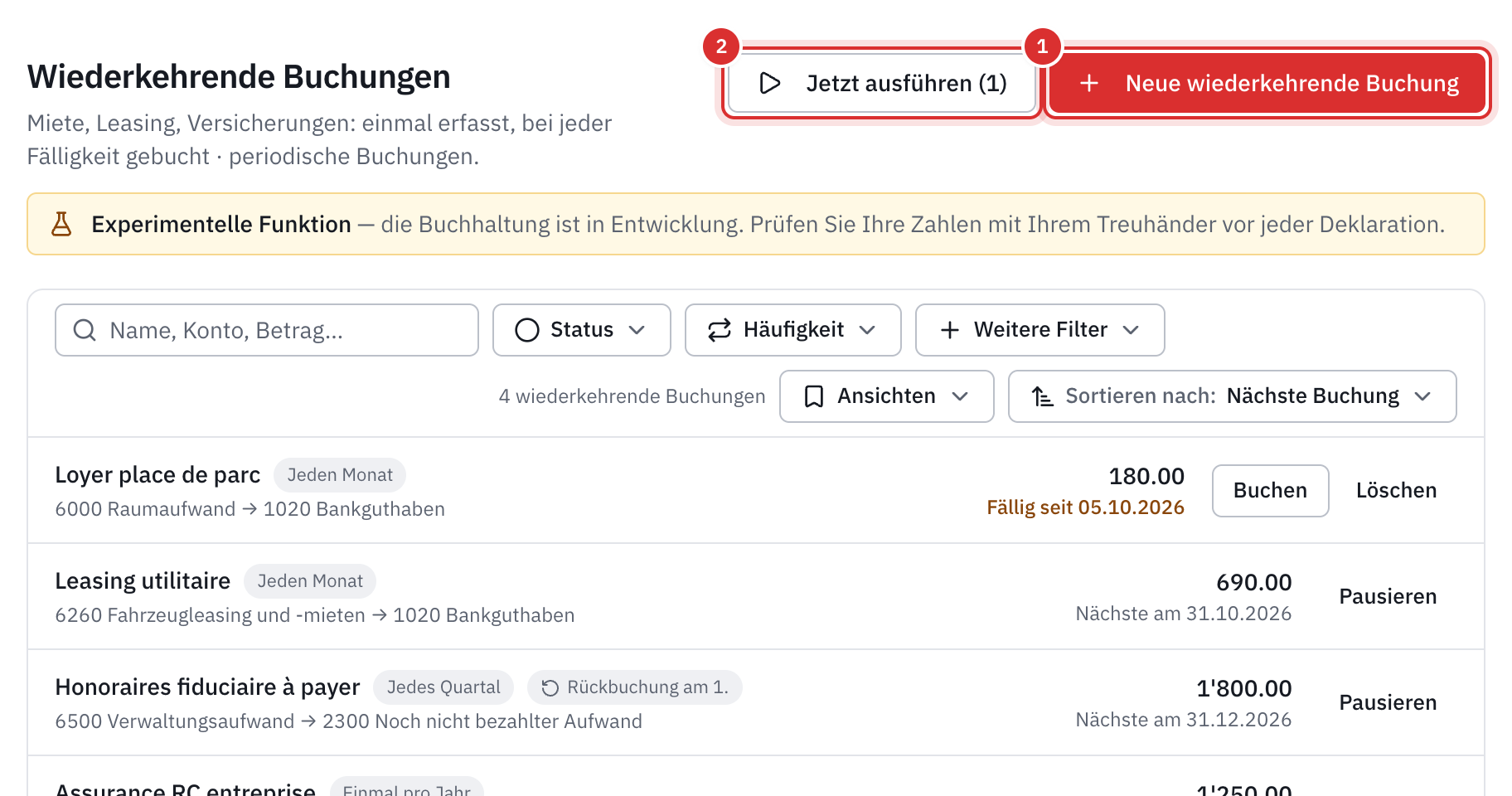Click the Experimentelle Funktion banner text
The width and height of the screenshot is (1512, 796).
click(x=768, y=224)
